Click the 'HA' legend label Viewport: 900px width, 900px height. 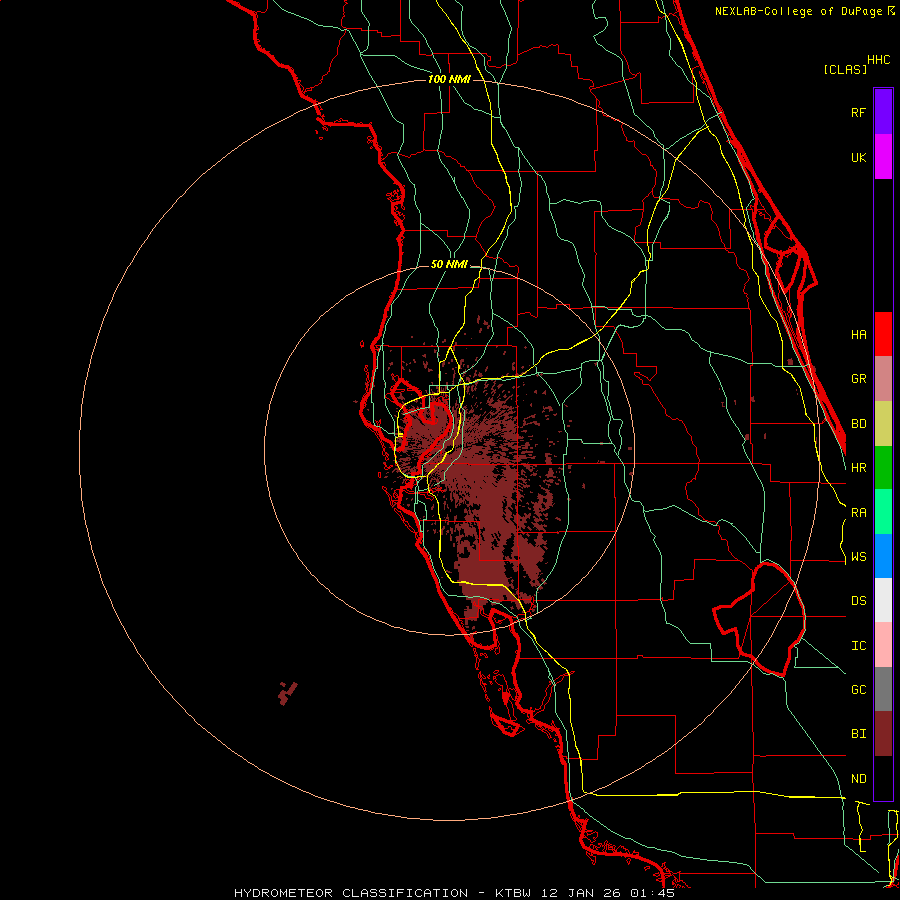[x=858, y=334]
